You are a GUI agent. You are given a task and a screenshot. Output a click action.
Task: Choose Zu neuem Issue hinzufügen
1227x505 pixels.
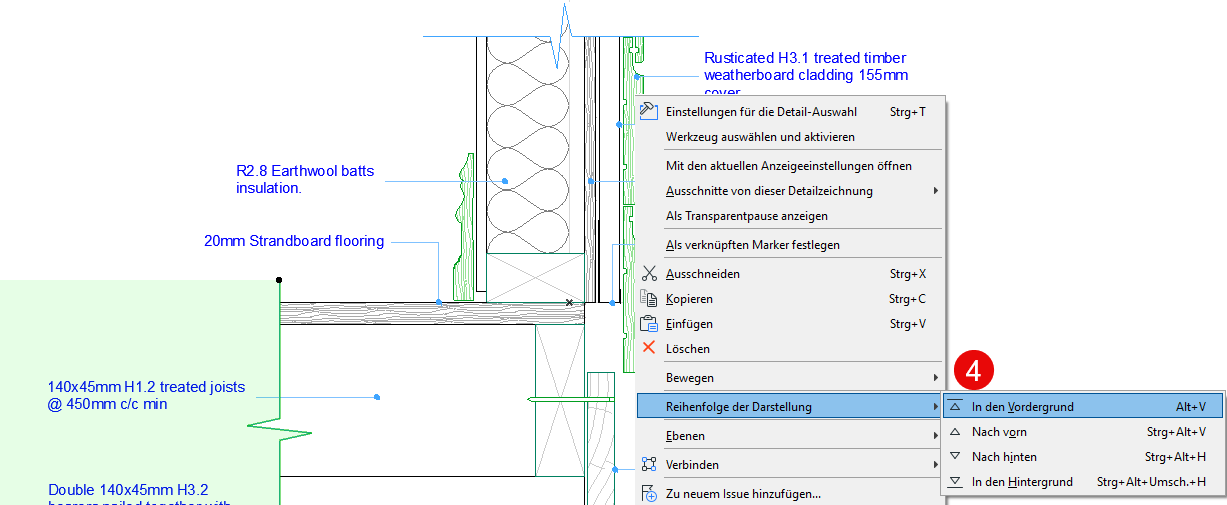click(x=790, y=493)
